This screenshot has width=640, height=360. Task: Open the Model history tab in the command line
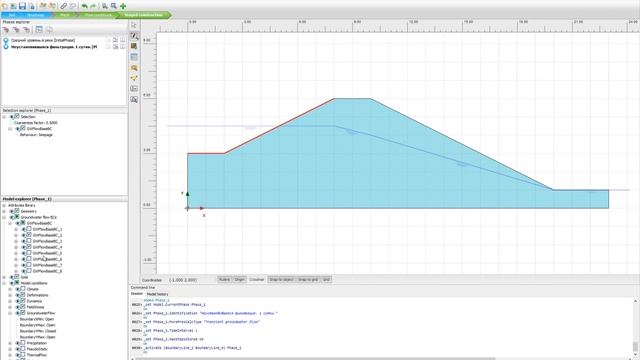point(157,294)
